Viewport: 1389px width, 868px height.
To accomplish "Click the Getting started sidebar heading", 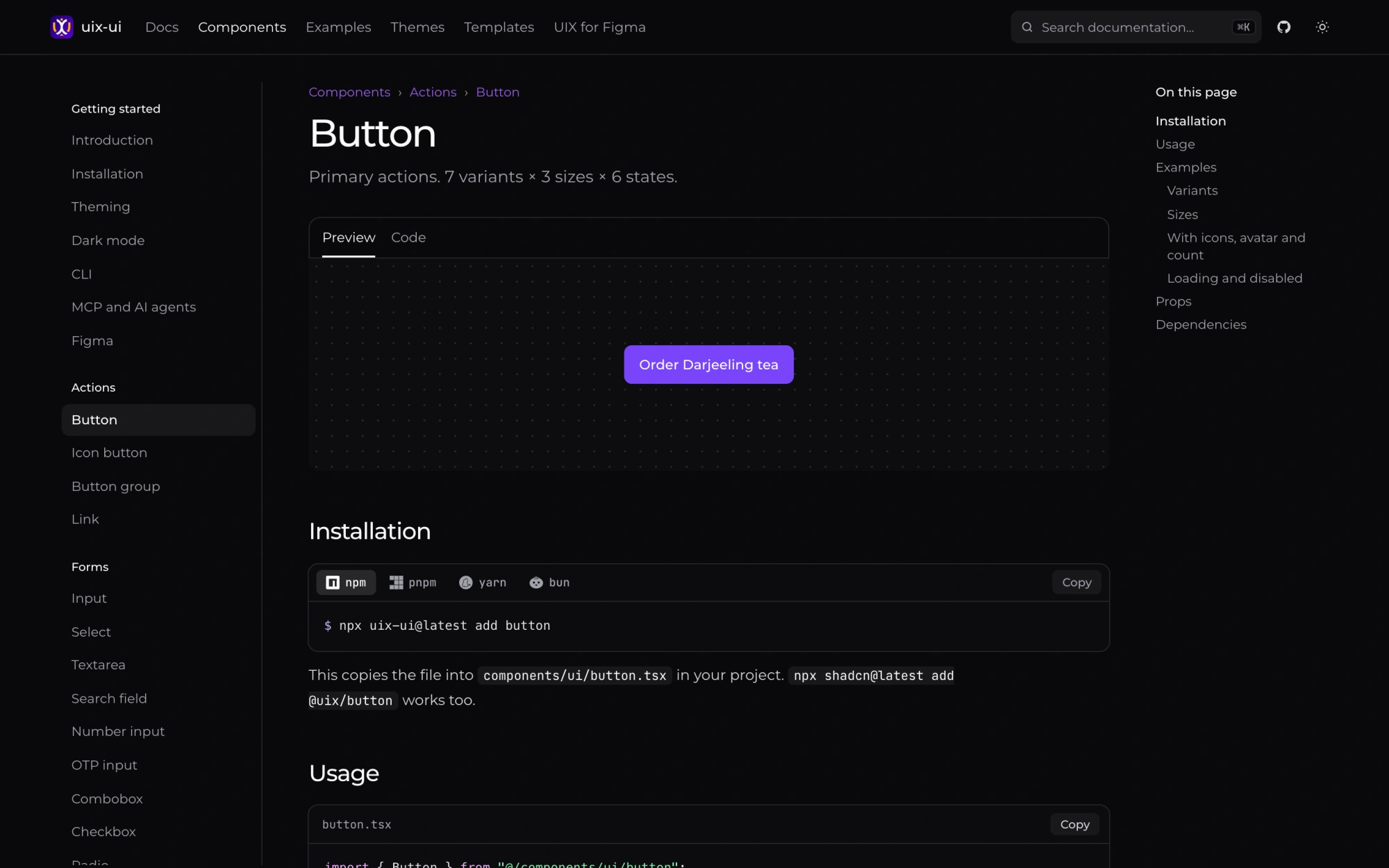I will pyautogui.click(x=115, y=109).
